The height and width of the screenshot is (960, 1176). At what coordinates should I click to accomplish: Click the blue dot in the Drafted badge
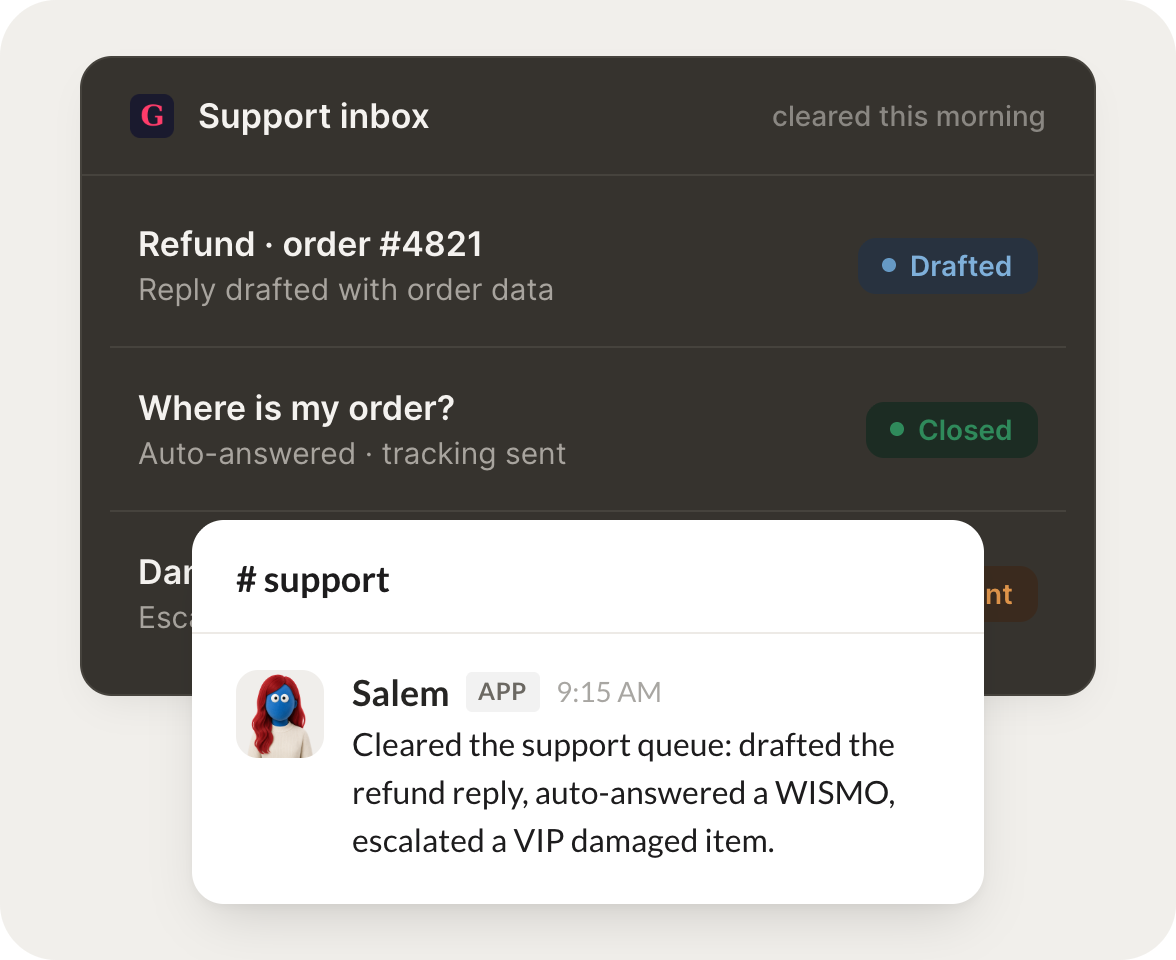pyautogui.click(x=889, y=266)
